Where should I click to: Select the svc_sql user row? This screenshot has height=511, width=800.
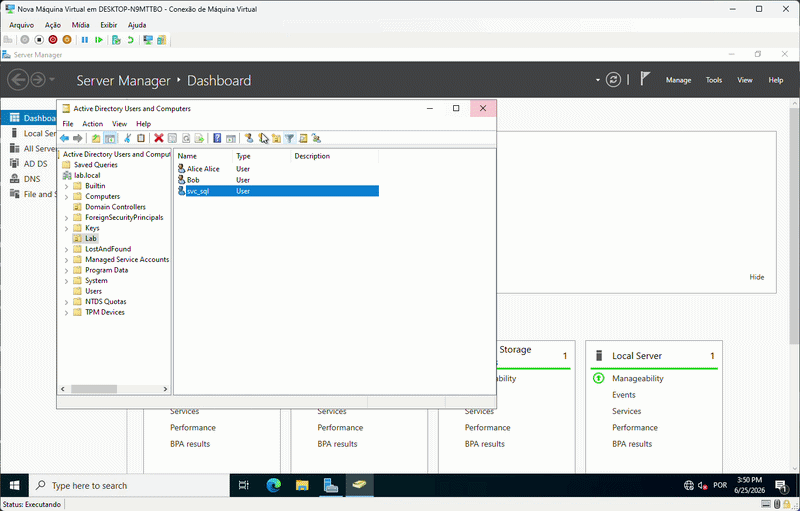(x=278, y=191)
